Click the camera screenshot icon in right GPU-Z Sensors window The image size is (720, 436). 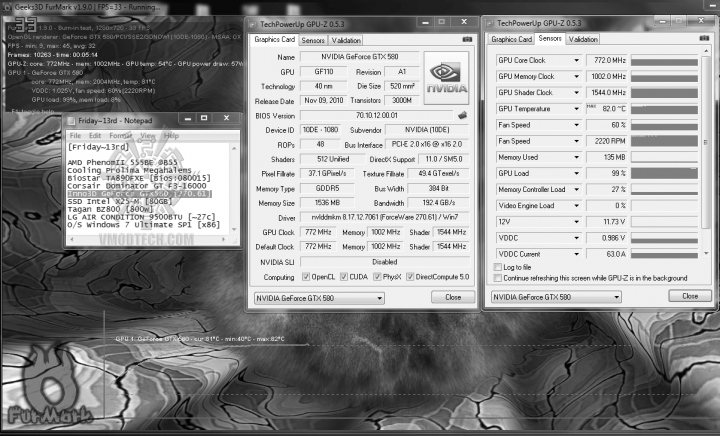pyautogui.click(x=703, y=38)
